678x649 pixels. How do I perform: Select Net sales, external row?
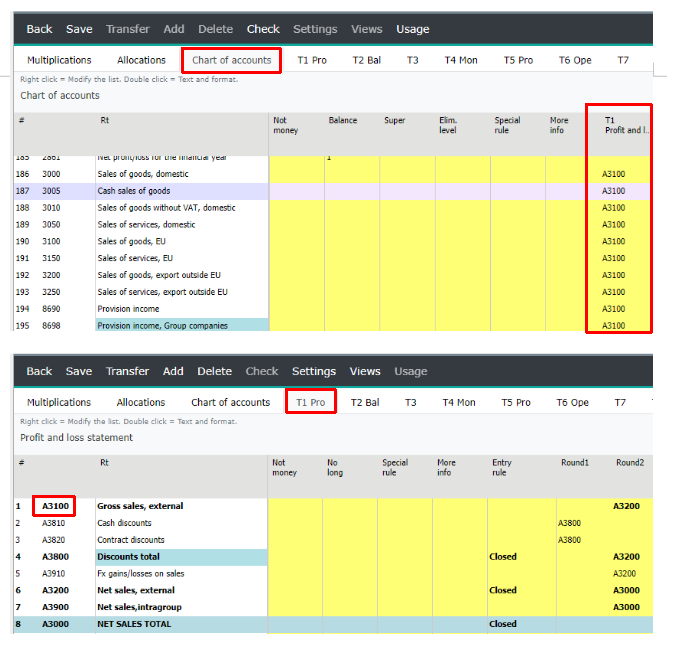pyautogui.click(x=333, y=590)
